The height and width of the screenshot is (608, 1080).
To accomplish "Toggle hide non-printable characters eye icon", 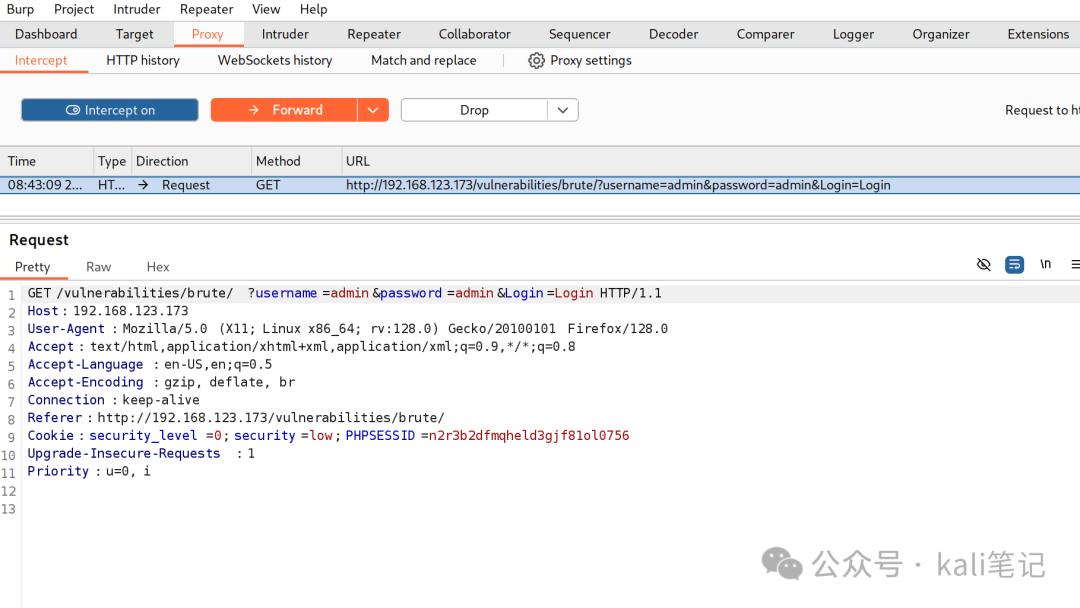I will [x=984, y=264].
